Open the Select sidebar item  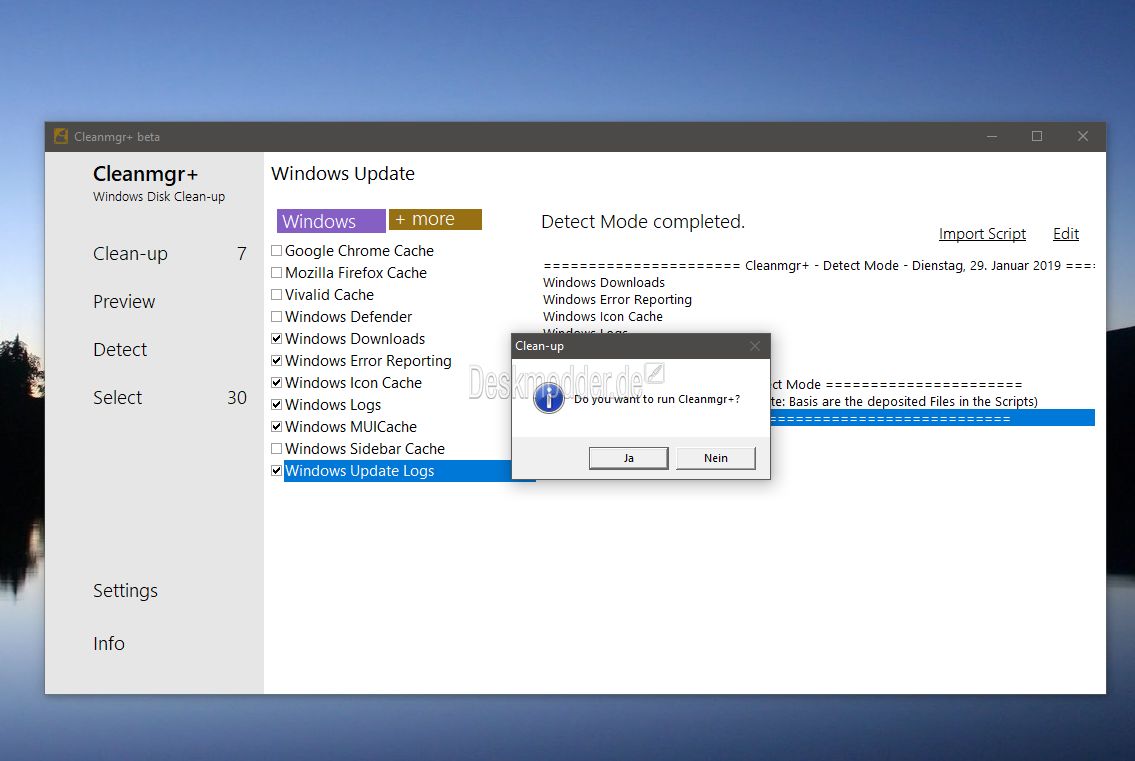click(117, 398)
